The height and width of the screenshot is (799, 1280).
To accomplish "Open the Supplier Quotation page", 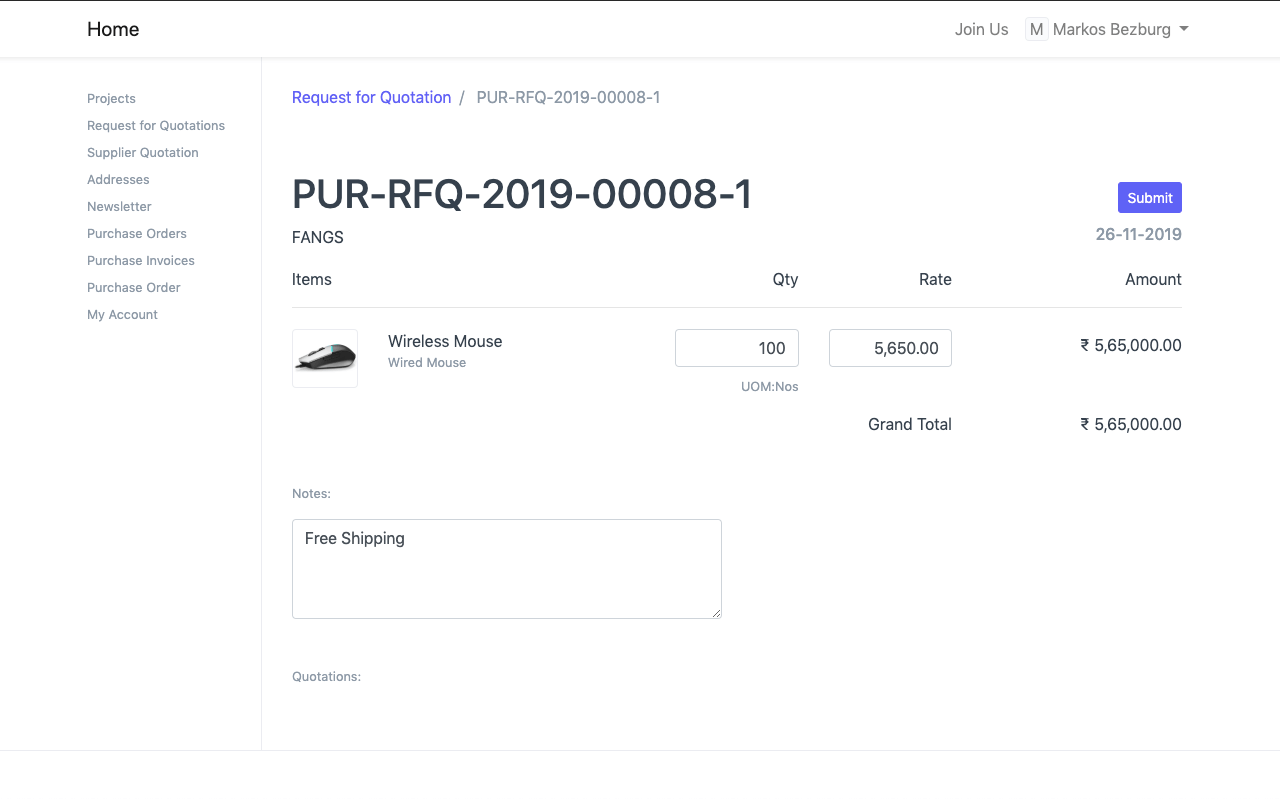I will pyautogui.click(x=142, y=152).
